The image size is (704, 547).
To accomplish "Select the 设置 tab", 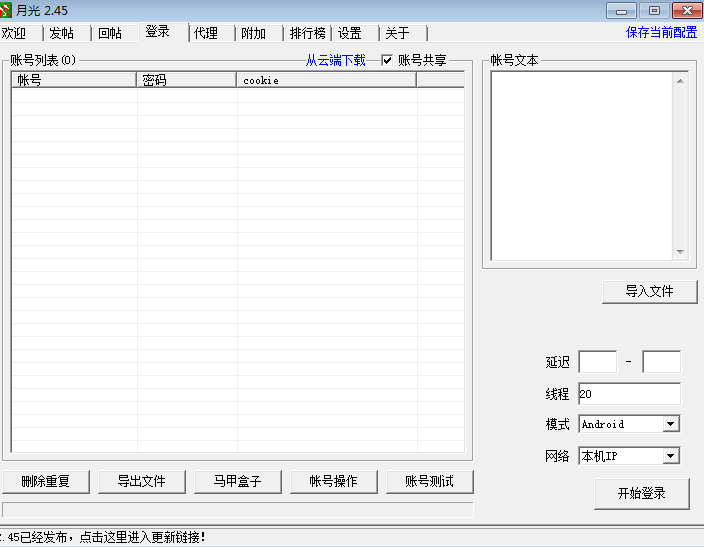I will pos(350,33).
